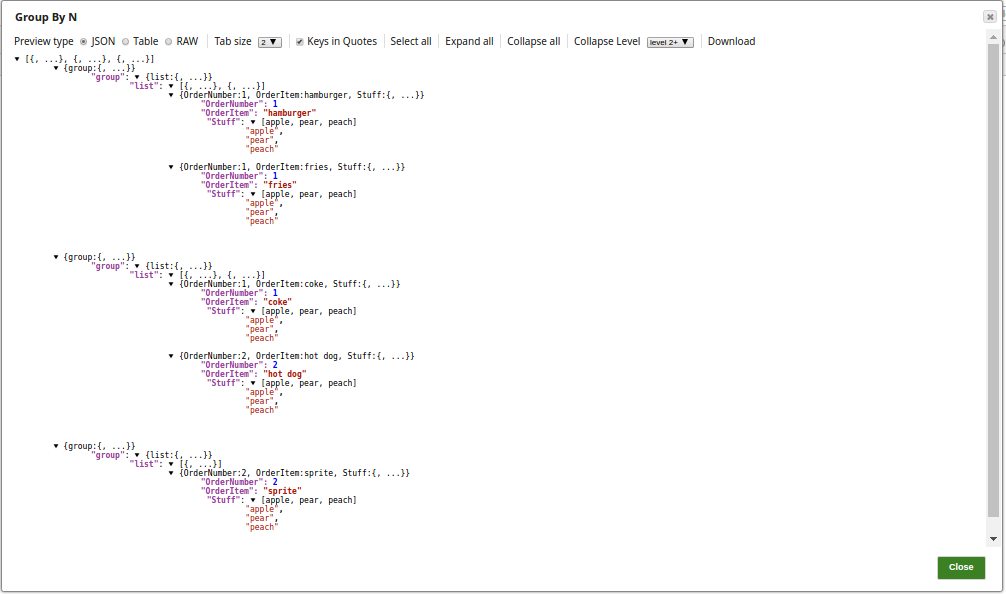This screenshot has width=1006, height=595.
Task: Click Collapse all in the toolbar
Action: tap(533, 41)
